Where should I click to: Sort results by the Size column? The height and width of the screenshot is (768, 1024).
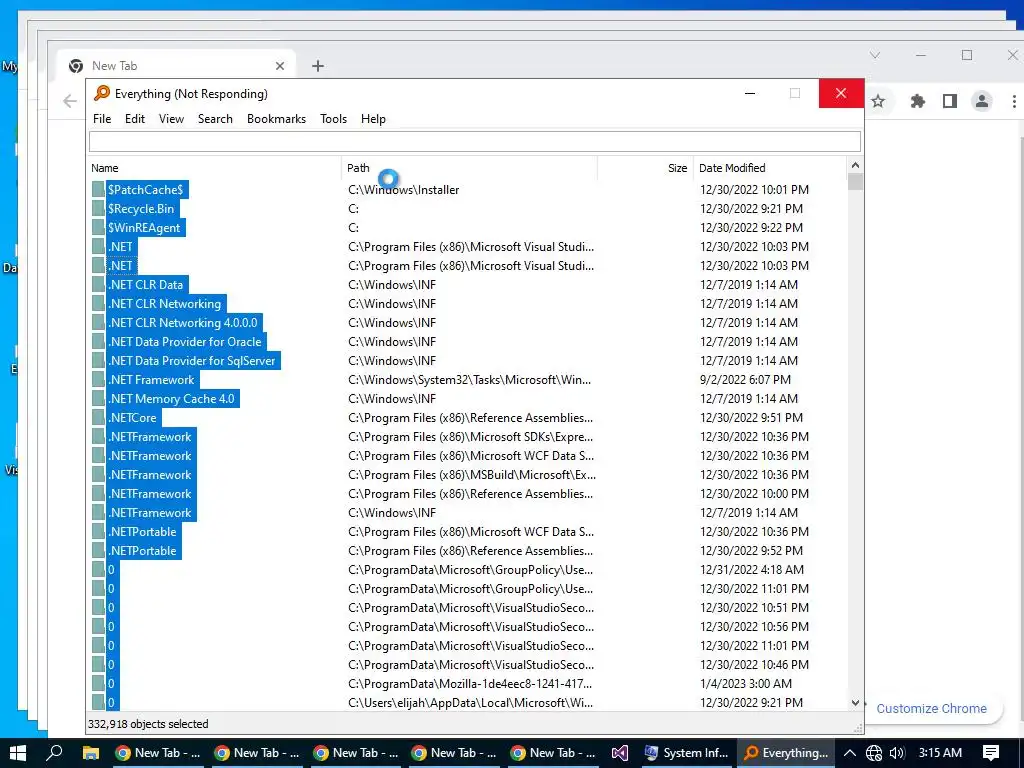point(645,168)
